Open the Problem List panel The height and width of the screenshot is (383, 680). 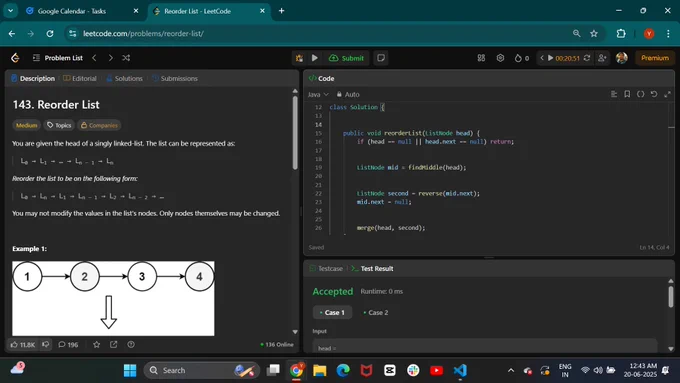(x=58, y=58)
